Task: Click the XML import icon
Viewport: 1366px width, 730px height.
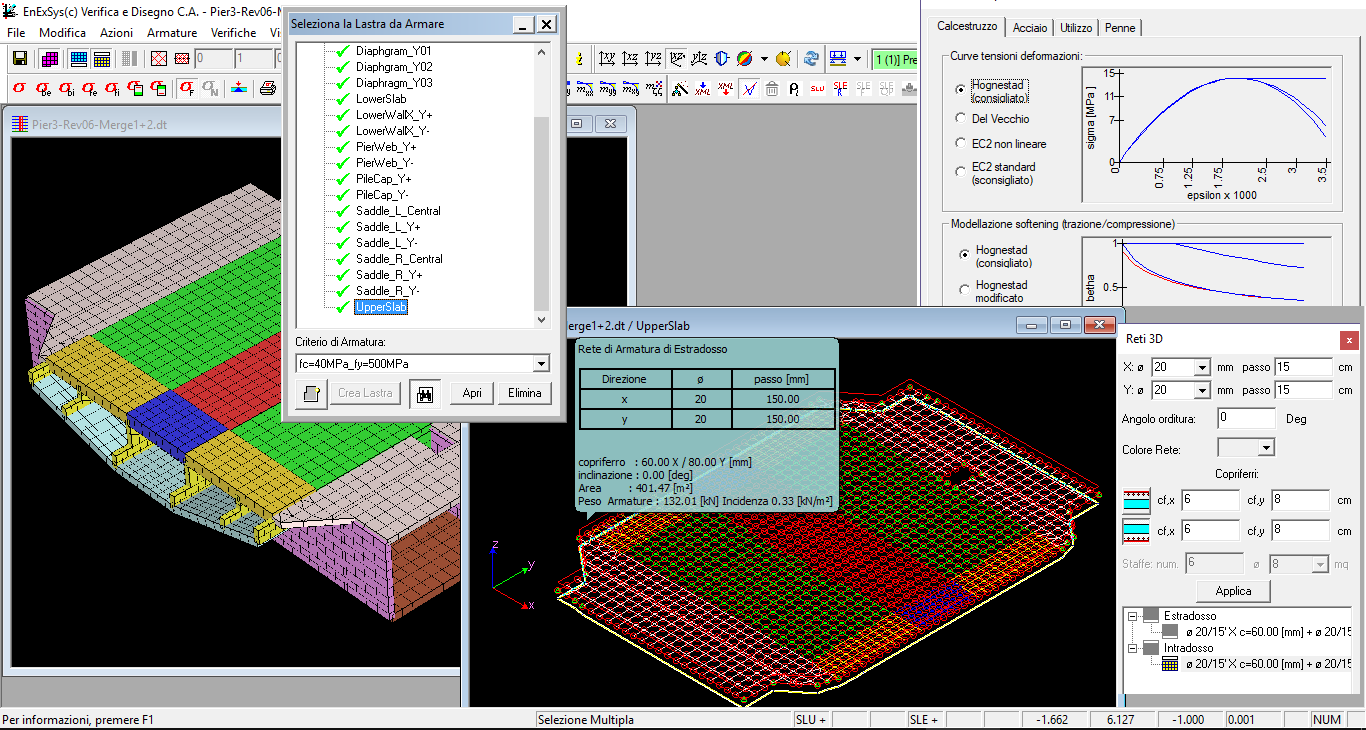Action: (703, 89)
